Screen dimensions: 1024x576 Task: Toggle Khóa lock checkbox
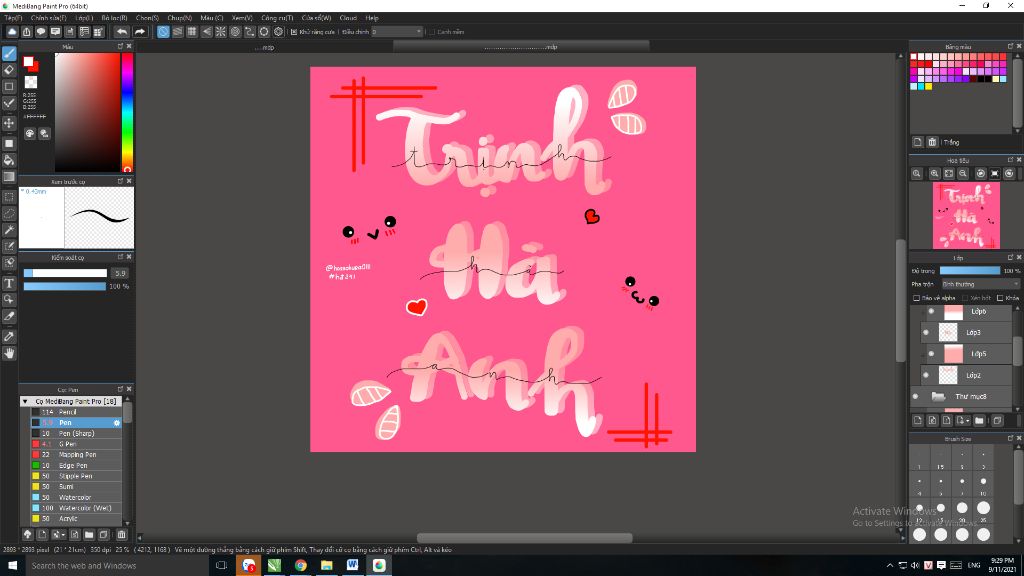pos(1000,298)
